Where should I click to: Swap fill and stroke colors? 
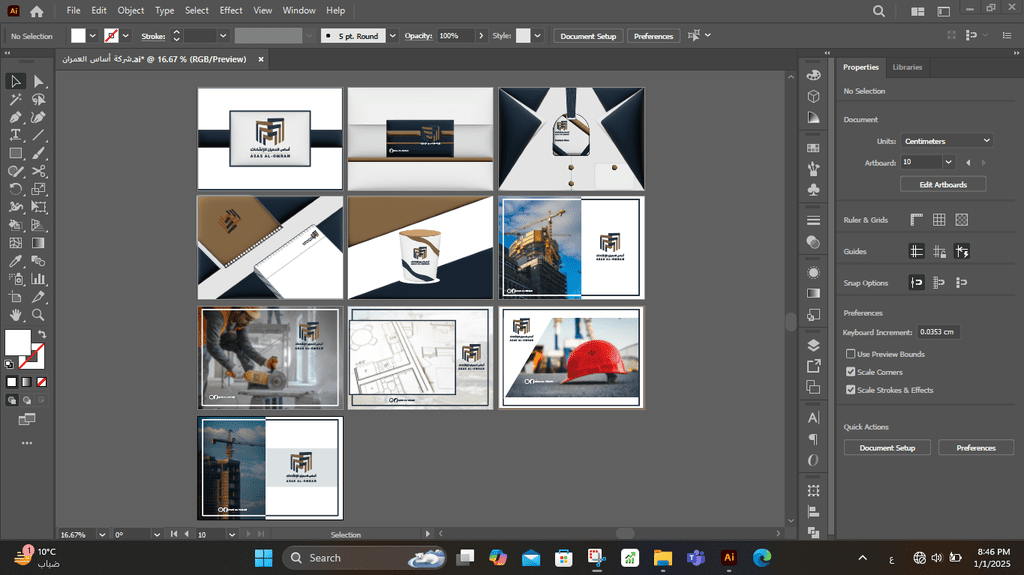(x=42, y=334)
